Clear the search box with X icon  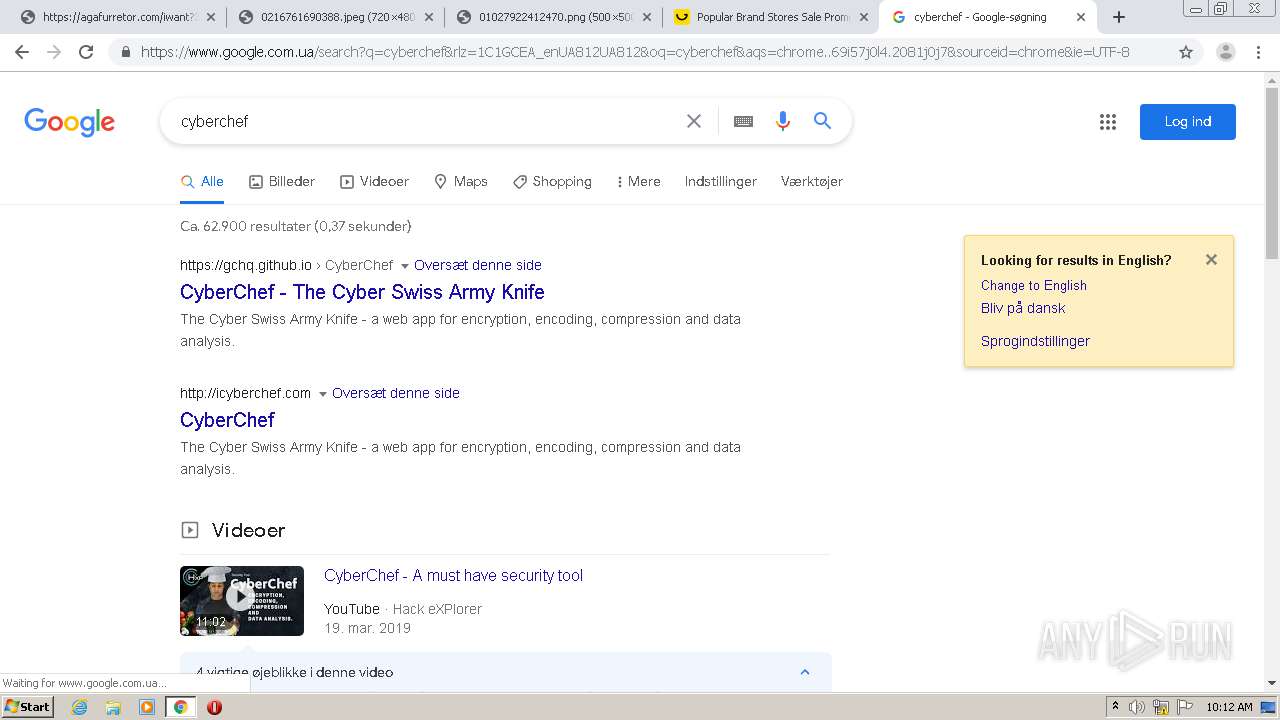tap(694, 121)
